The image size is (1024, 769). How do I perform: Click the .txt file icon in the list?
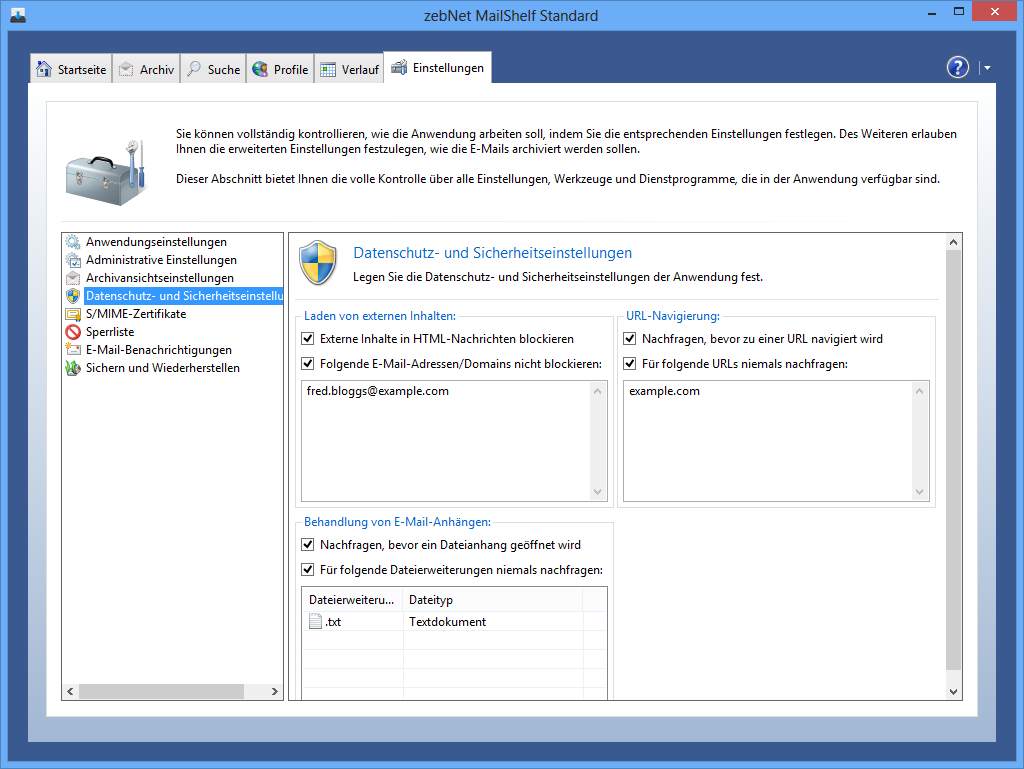315,621
